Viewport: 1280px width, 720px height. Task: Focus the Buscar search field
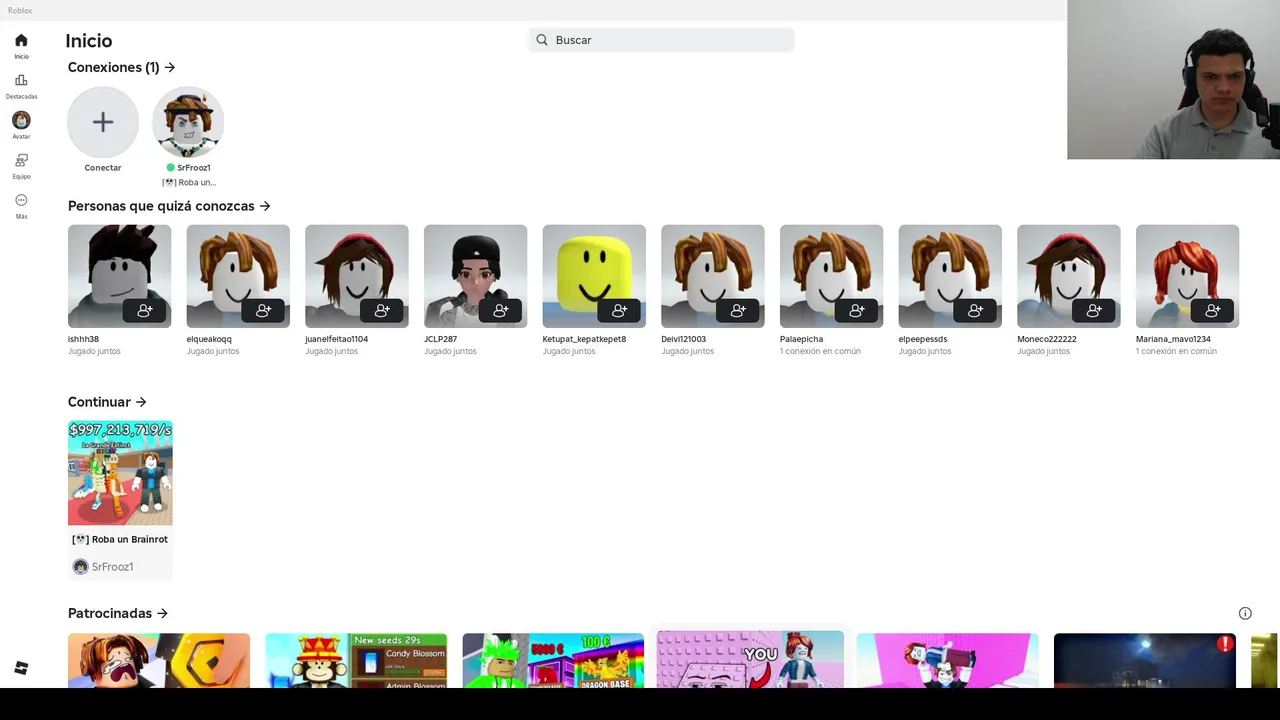(x=661, y=40)
